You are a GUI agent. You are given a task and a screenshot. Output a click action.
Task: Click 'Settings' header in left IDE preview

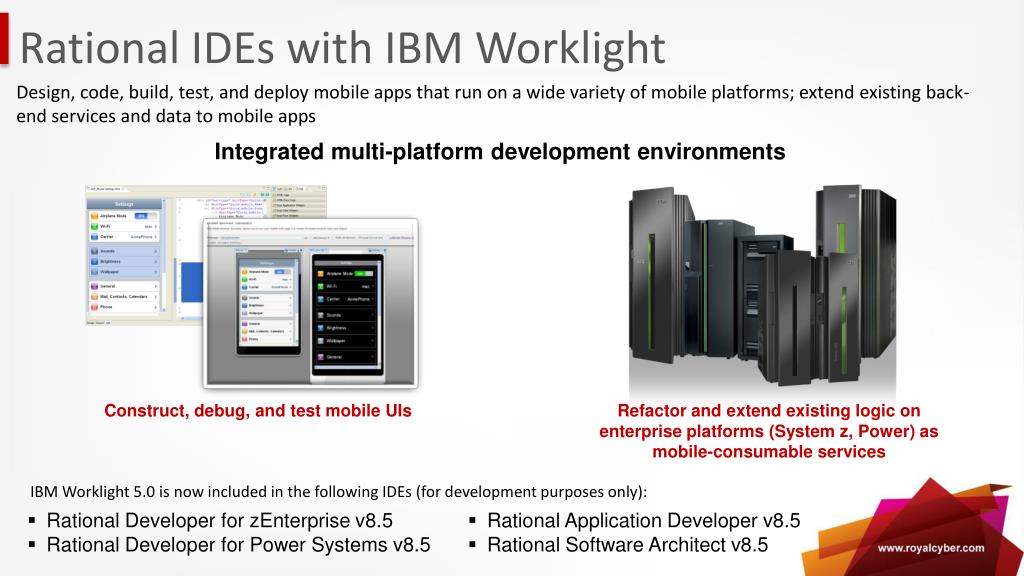[124, 204]
